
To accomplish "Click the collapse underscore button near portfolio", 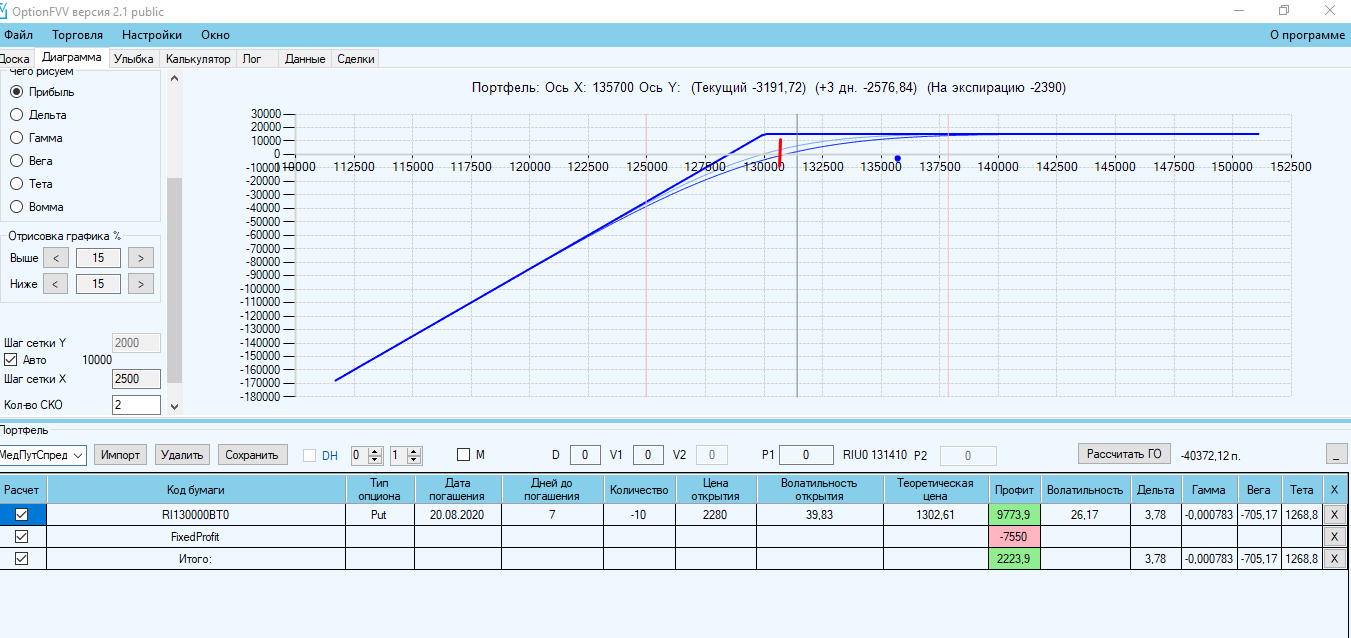I will [1336, 454].
